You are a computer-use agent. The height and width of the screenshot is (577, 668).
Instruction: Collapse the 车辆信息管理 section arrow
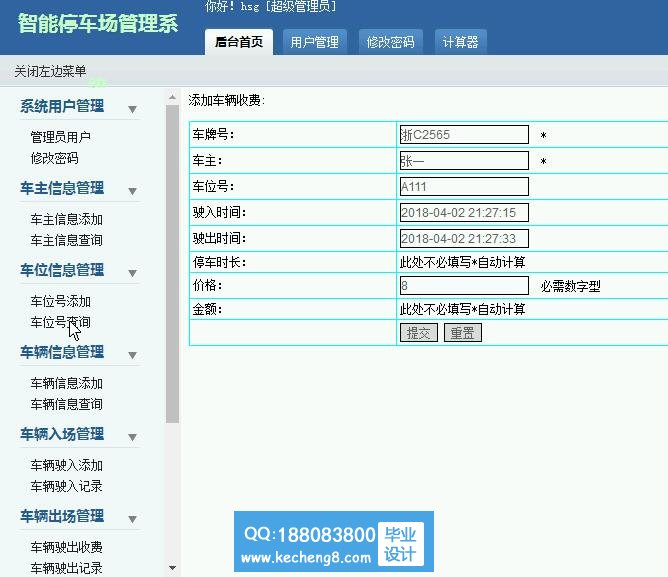tap(132, 355)
